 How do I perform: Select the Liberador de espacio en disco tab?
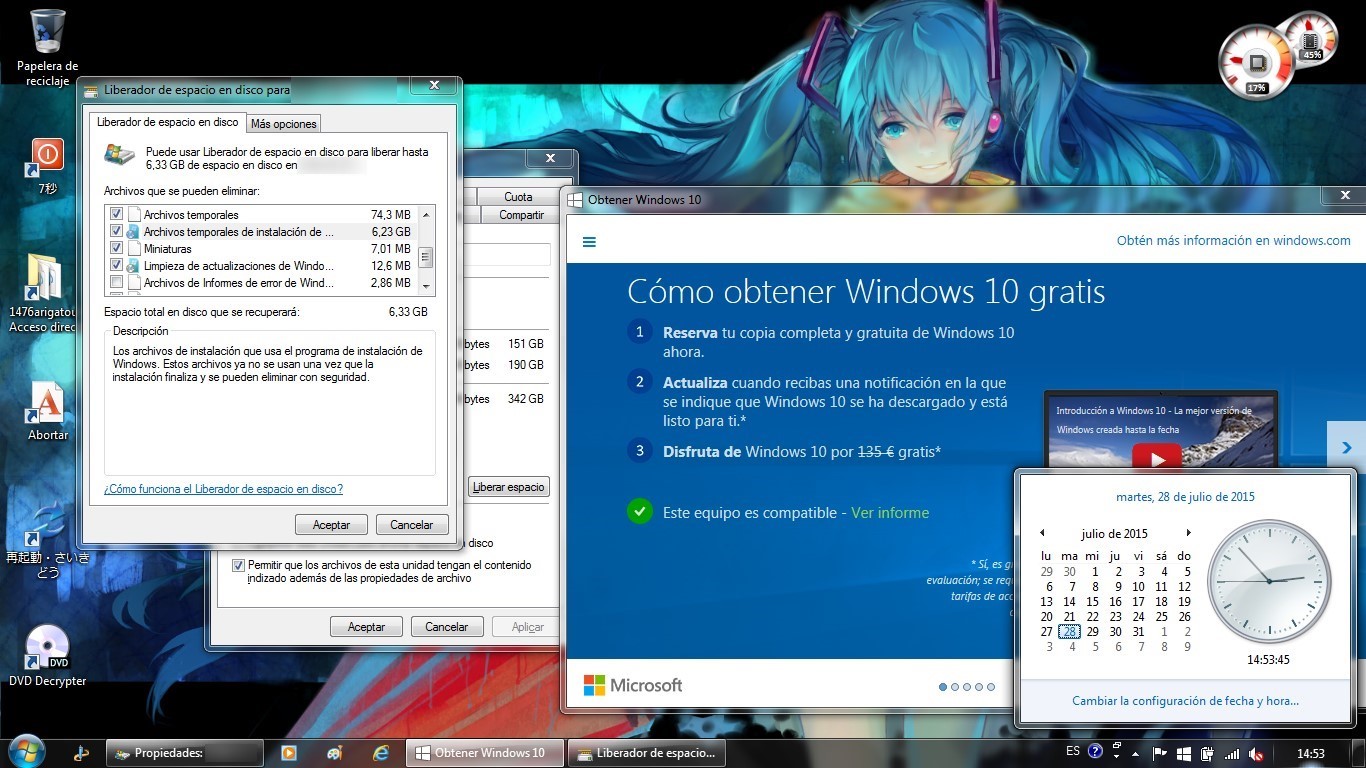(167, 121)
